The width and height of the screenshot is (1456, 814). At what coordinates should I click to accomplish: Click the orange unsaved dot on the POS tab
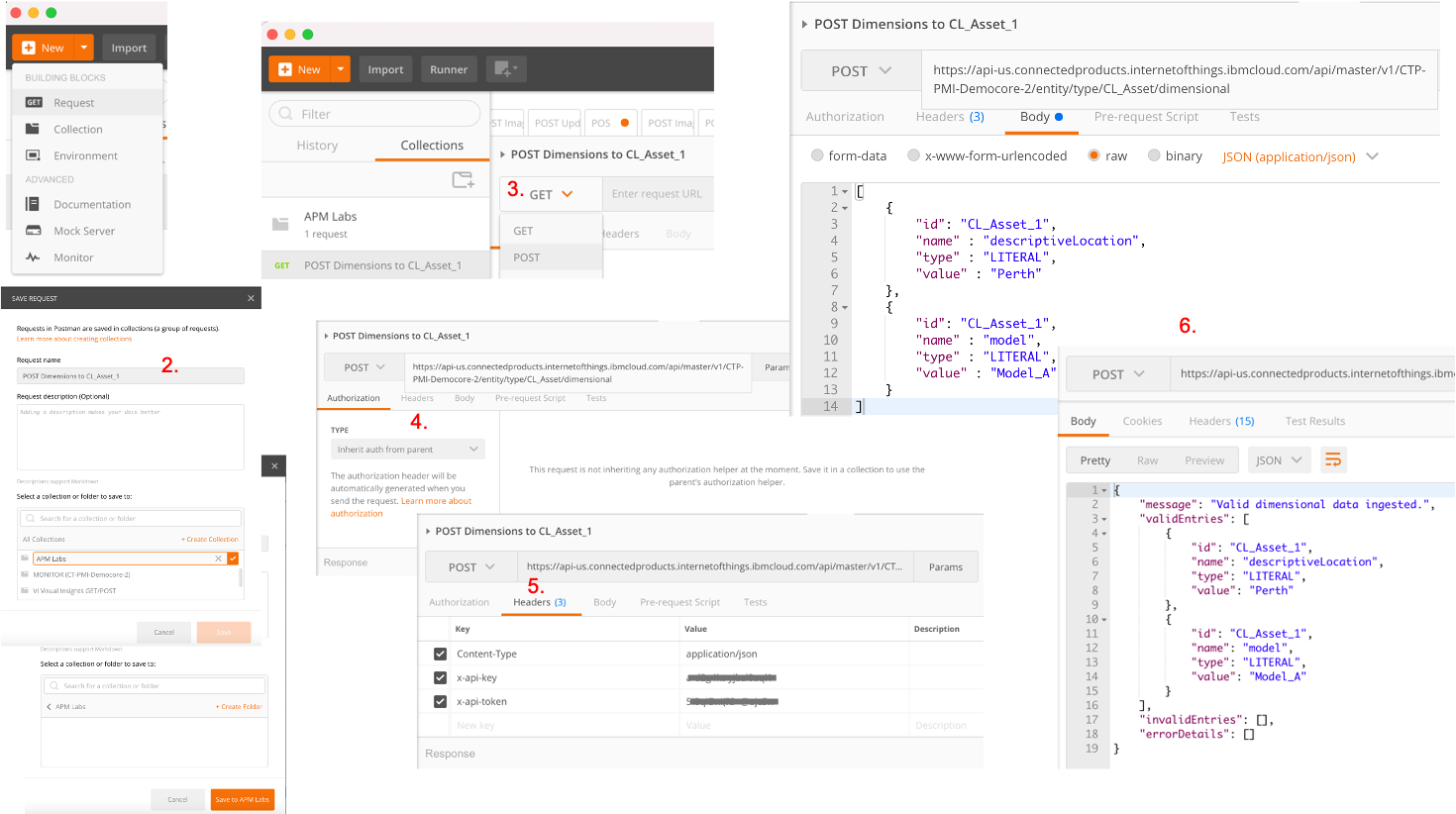click(625, 123)
